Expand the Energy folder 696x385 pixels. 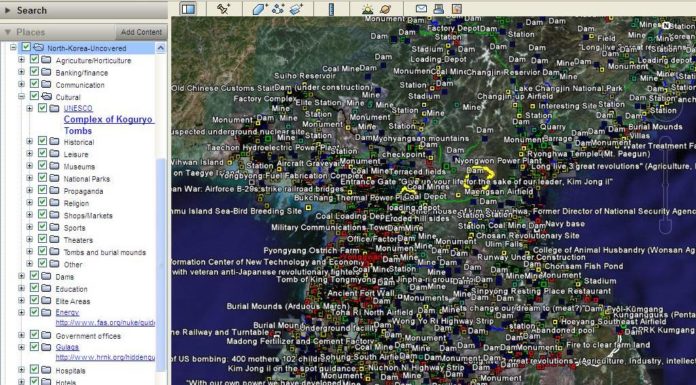coord(21,313)
